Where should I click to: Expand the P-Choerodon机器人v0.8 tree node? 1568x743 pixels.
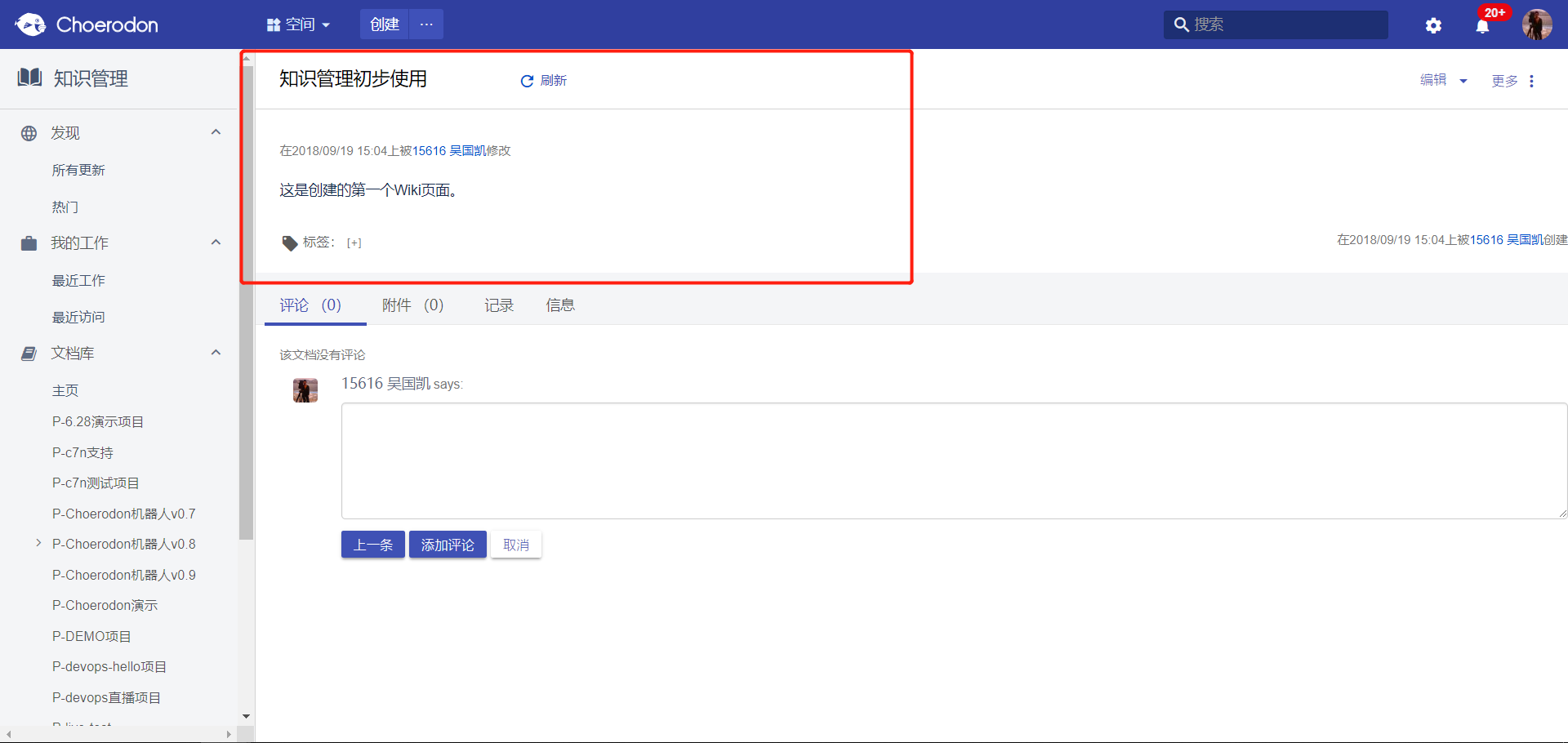click(38, 543)
